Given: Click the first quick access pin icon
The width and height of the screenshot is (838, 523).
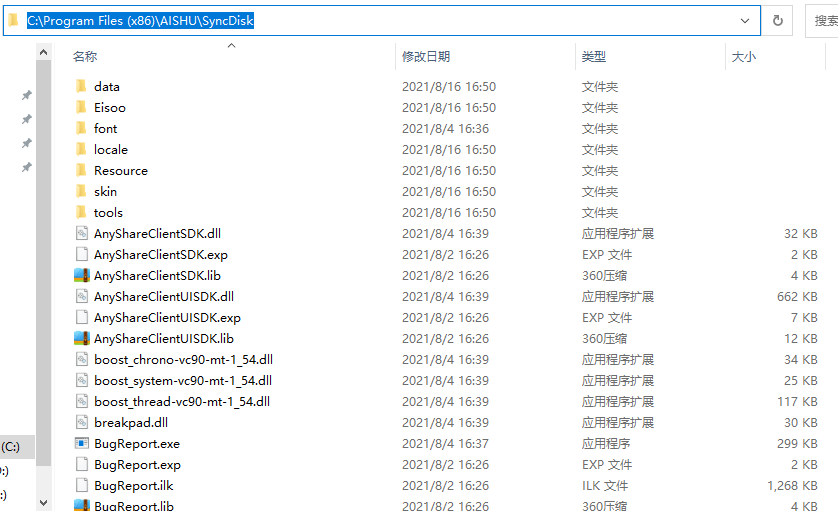Looking at the screenshot, I should click(26, 95).
